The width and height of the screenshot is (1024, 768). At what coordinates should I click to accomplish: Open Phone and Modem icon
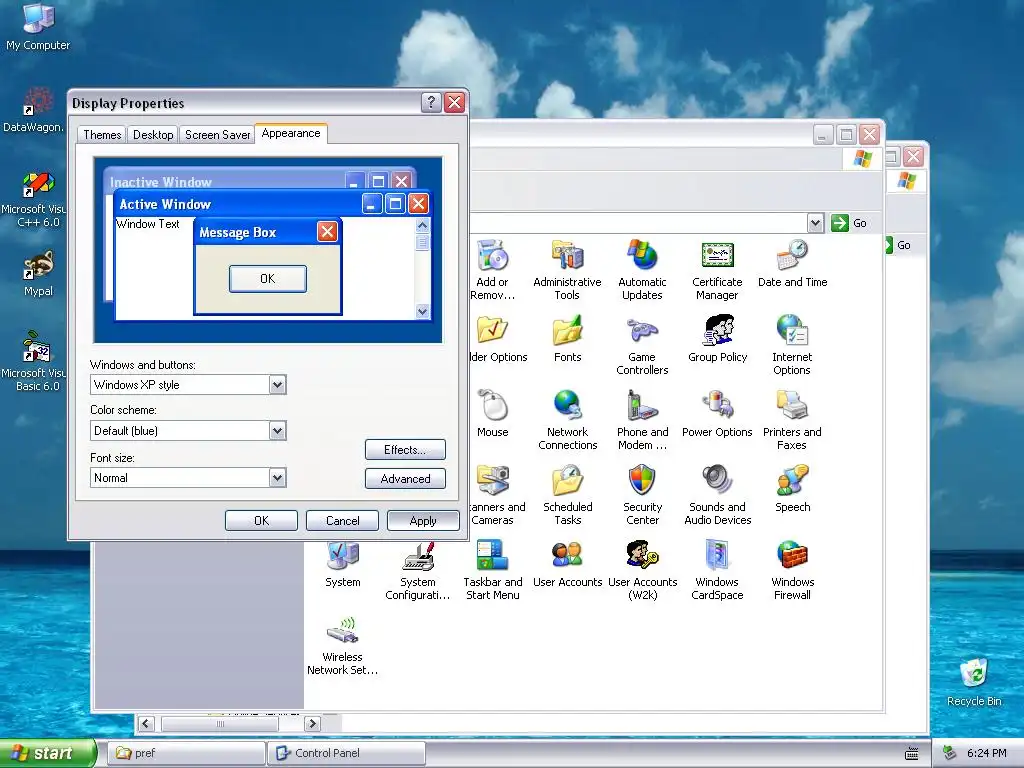pos(642,405)
